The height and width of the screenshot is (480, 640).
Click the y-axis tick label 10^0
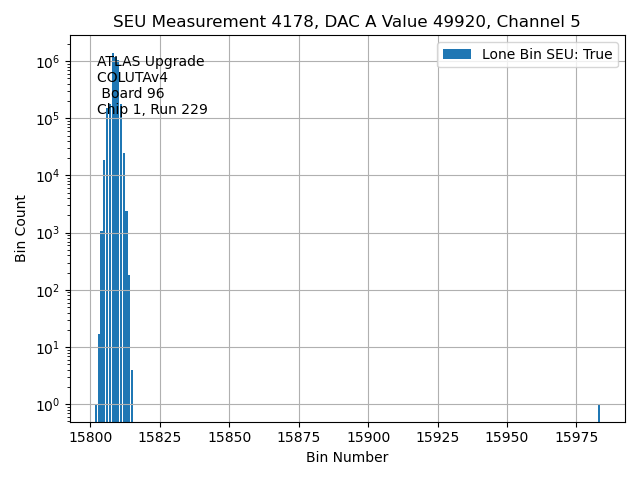50,405
